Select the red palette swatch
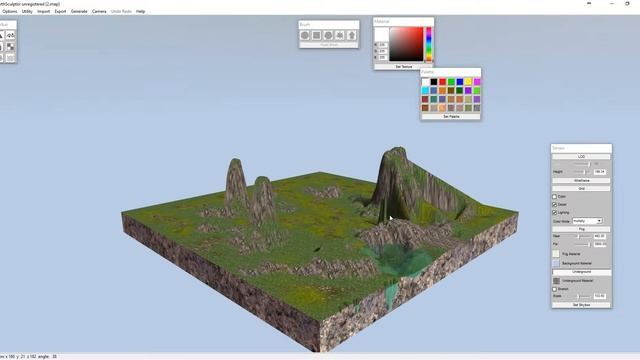 tap(442, 82)
